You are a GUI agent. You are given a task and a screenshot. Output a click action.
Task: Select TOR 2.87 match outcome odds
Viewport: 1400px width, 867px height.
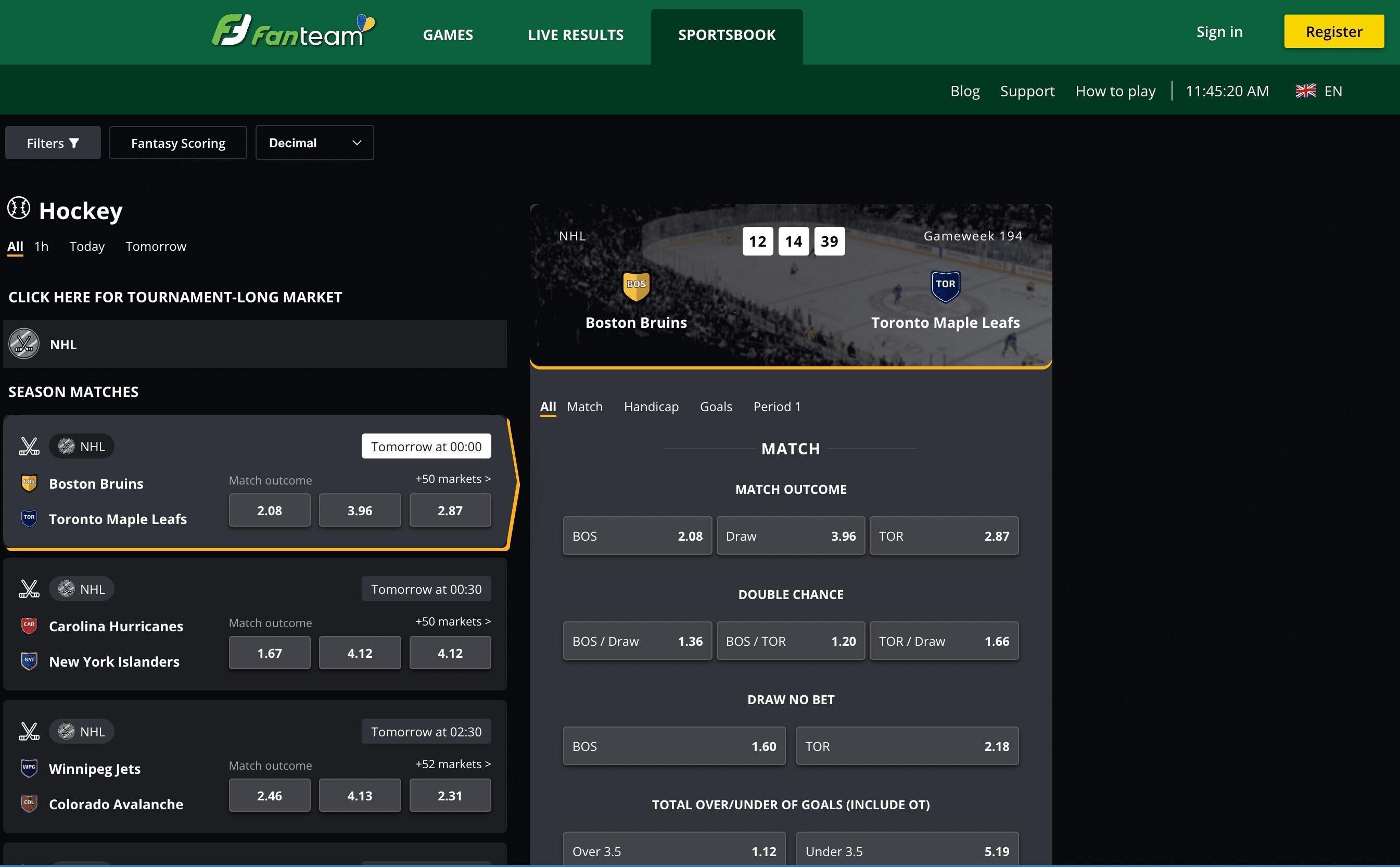944,536
